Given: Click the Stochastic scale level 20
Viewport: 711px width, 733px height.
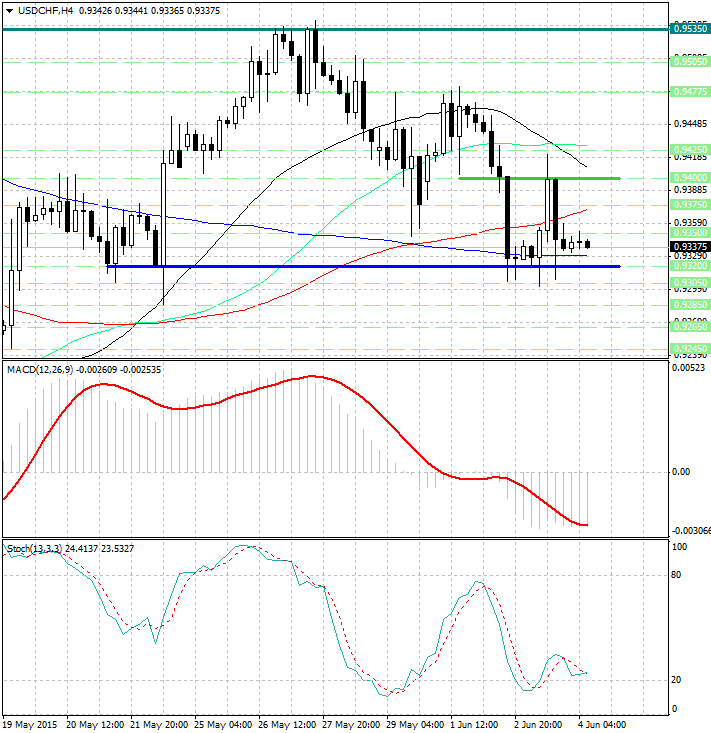Looking at the screenshot, I should tap(676, 680).
